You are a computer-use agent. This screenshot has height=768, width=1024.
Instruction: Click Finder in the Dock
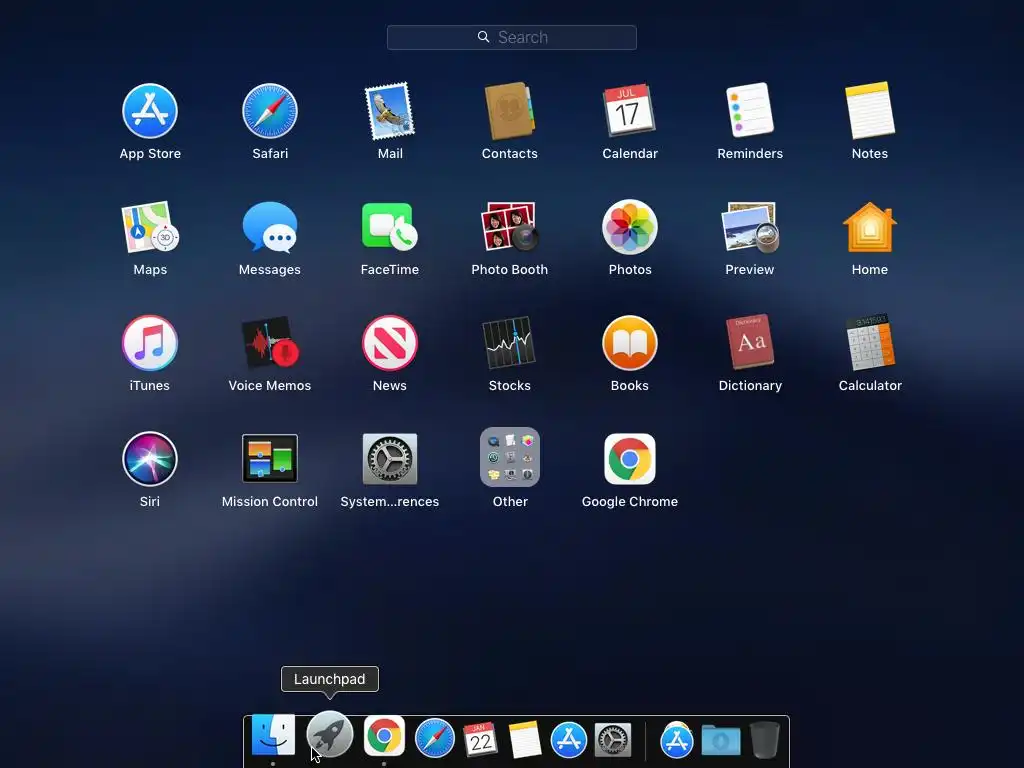pyautogui.click(x=273, y=736)
